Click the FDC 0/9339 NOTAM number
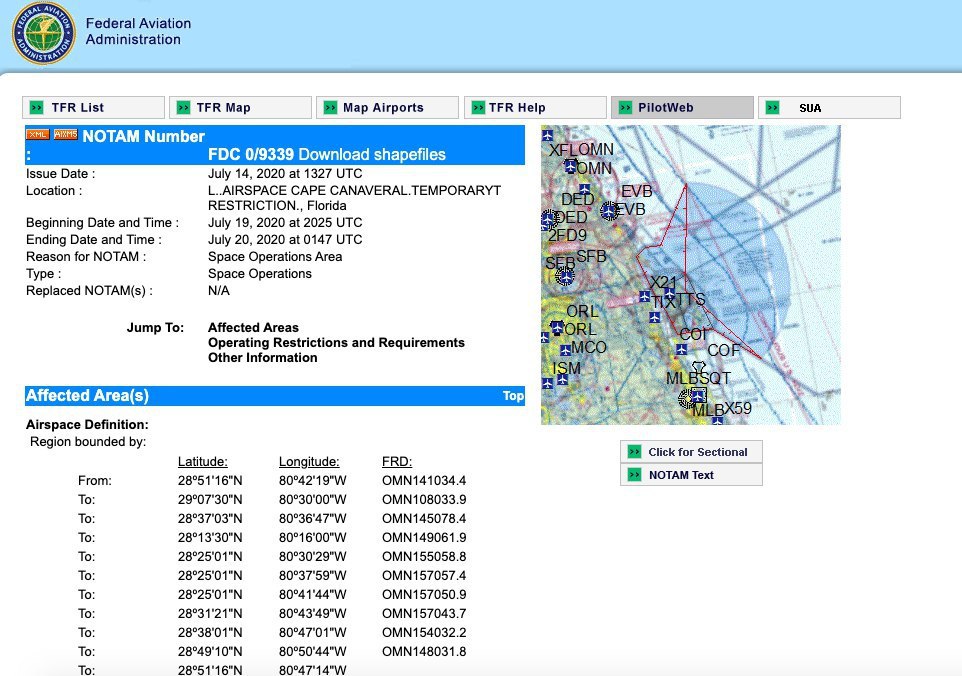 (251, 155)
